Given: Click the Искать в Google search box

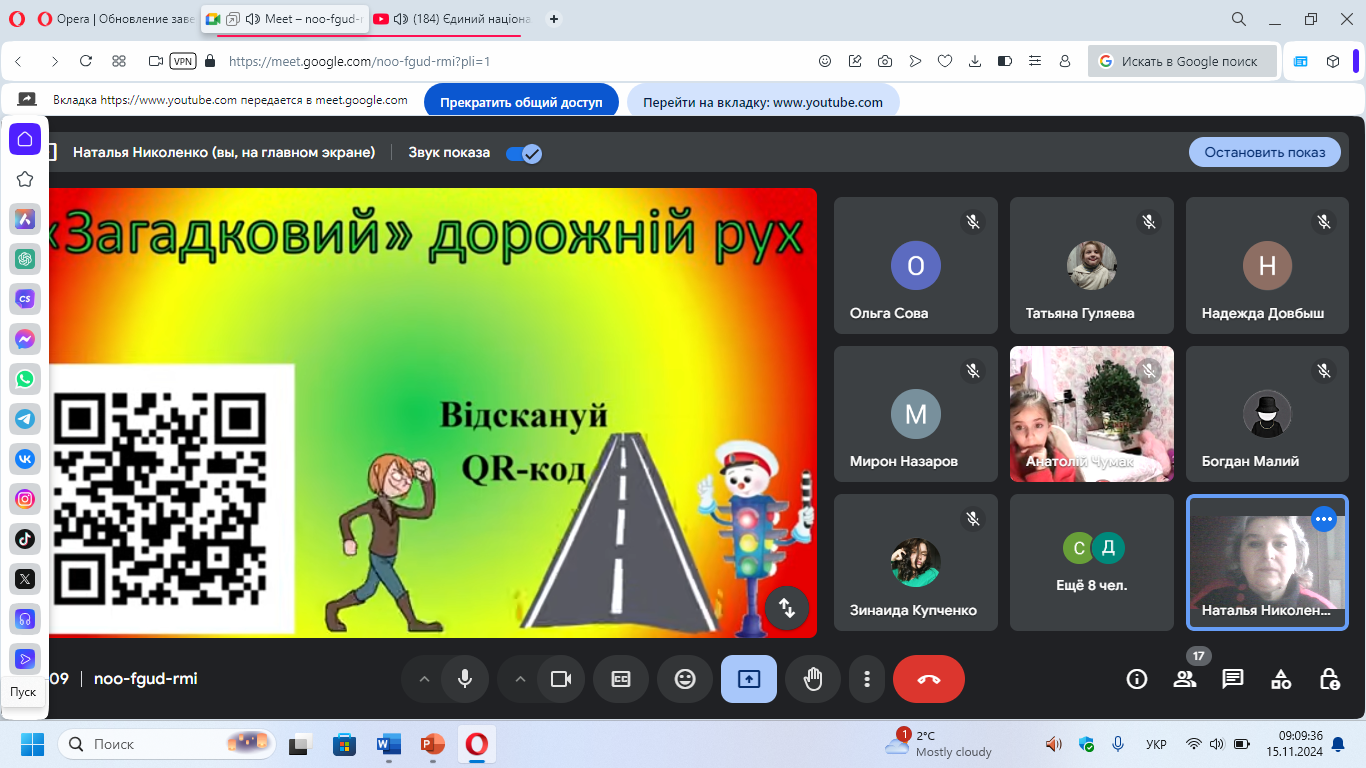Looking at the screenshot, I should tap(1183, 61).
